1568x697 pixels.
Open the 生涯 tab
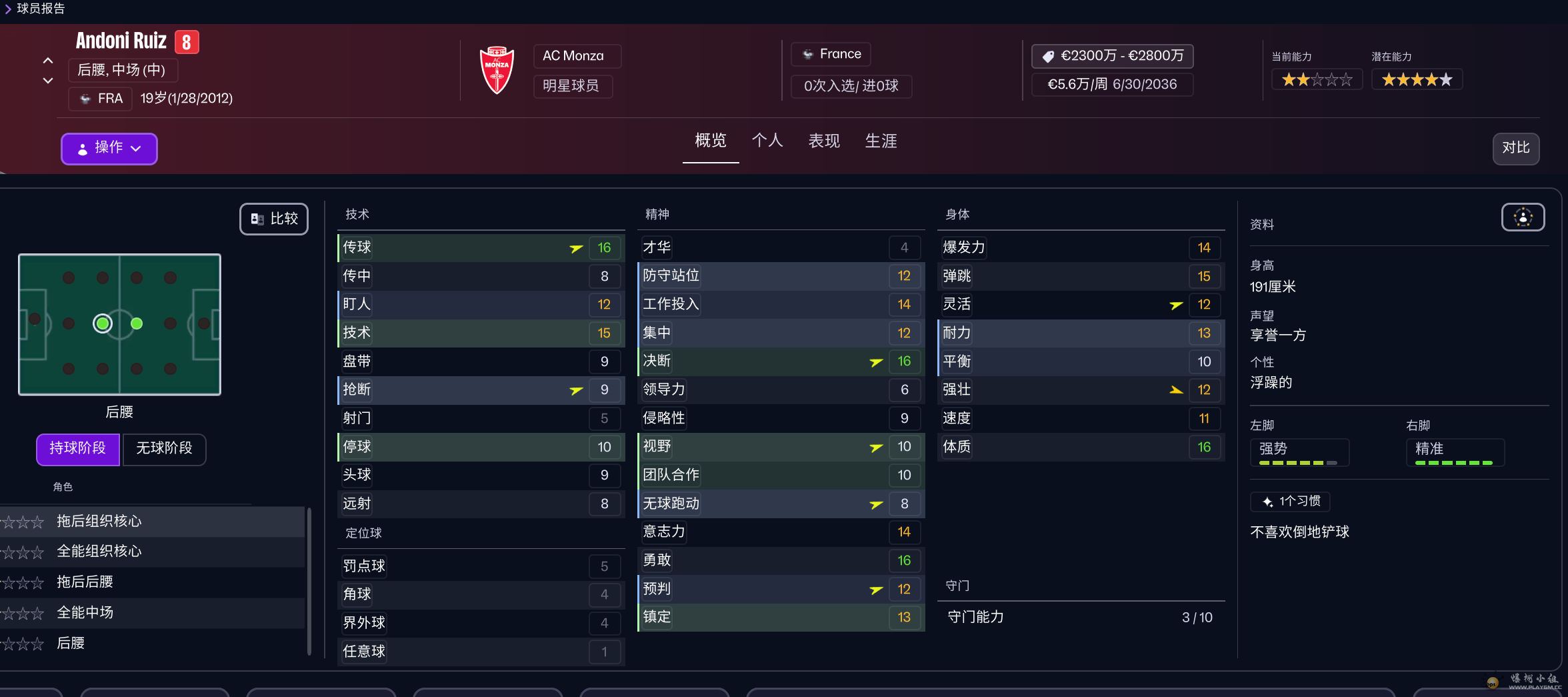(881, 141)
